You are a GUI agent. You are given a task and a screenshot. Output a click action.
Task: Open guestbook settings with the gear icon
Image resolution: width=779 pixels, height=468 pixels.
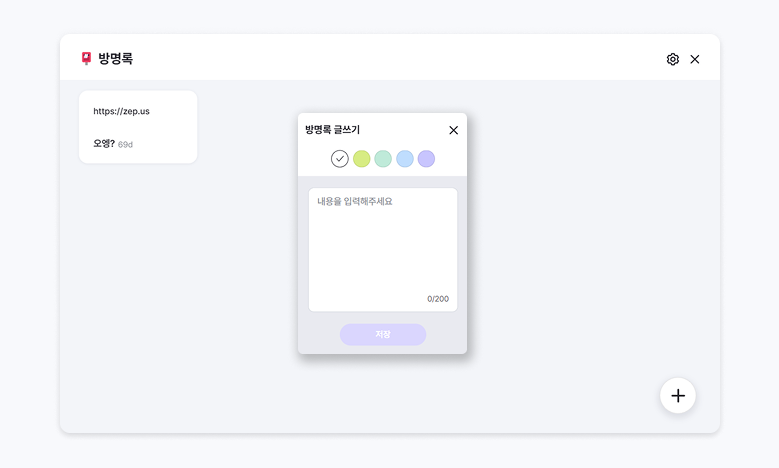click(672, 59)
